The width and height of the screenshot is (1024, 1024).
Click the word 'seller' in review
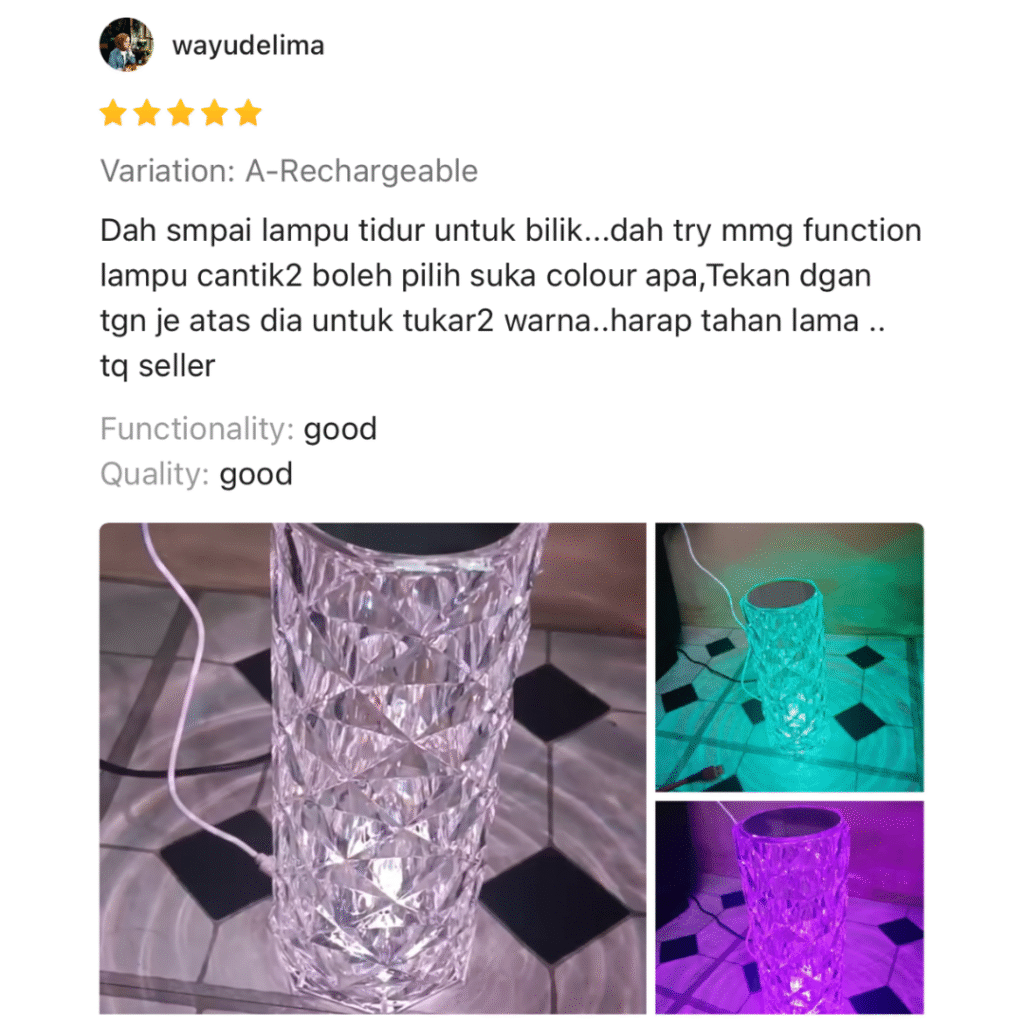click(x=176, y=366)
